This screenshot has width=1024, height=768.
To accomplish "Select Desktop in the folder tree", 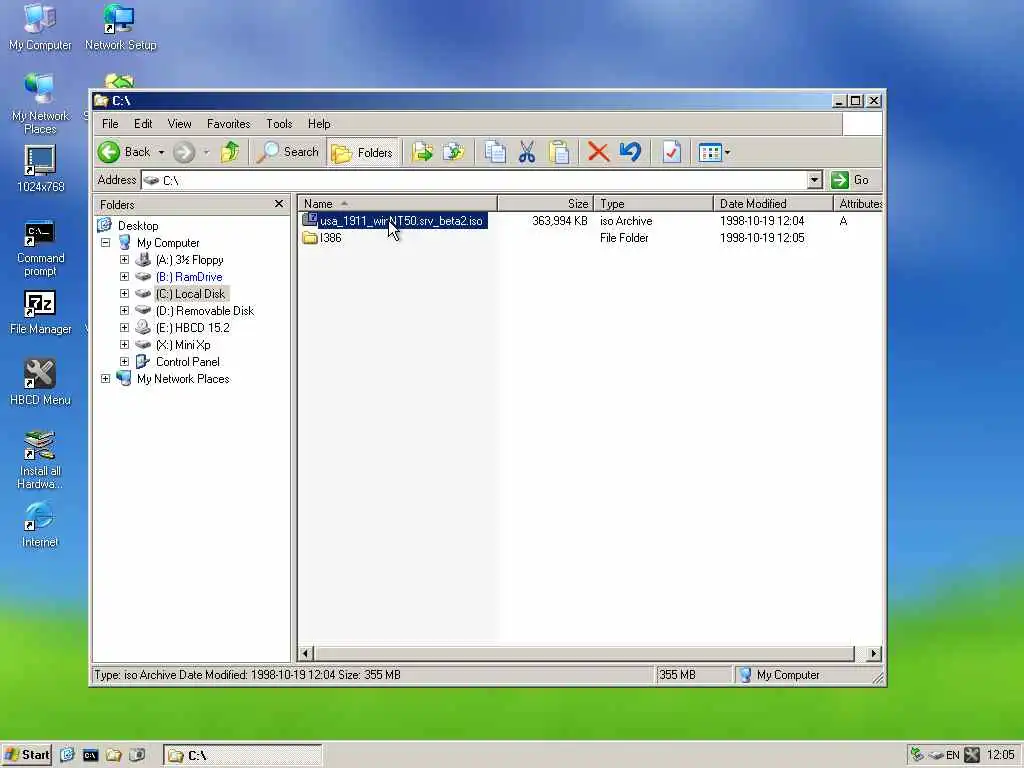I will pos(138,225).
